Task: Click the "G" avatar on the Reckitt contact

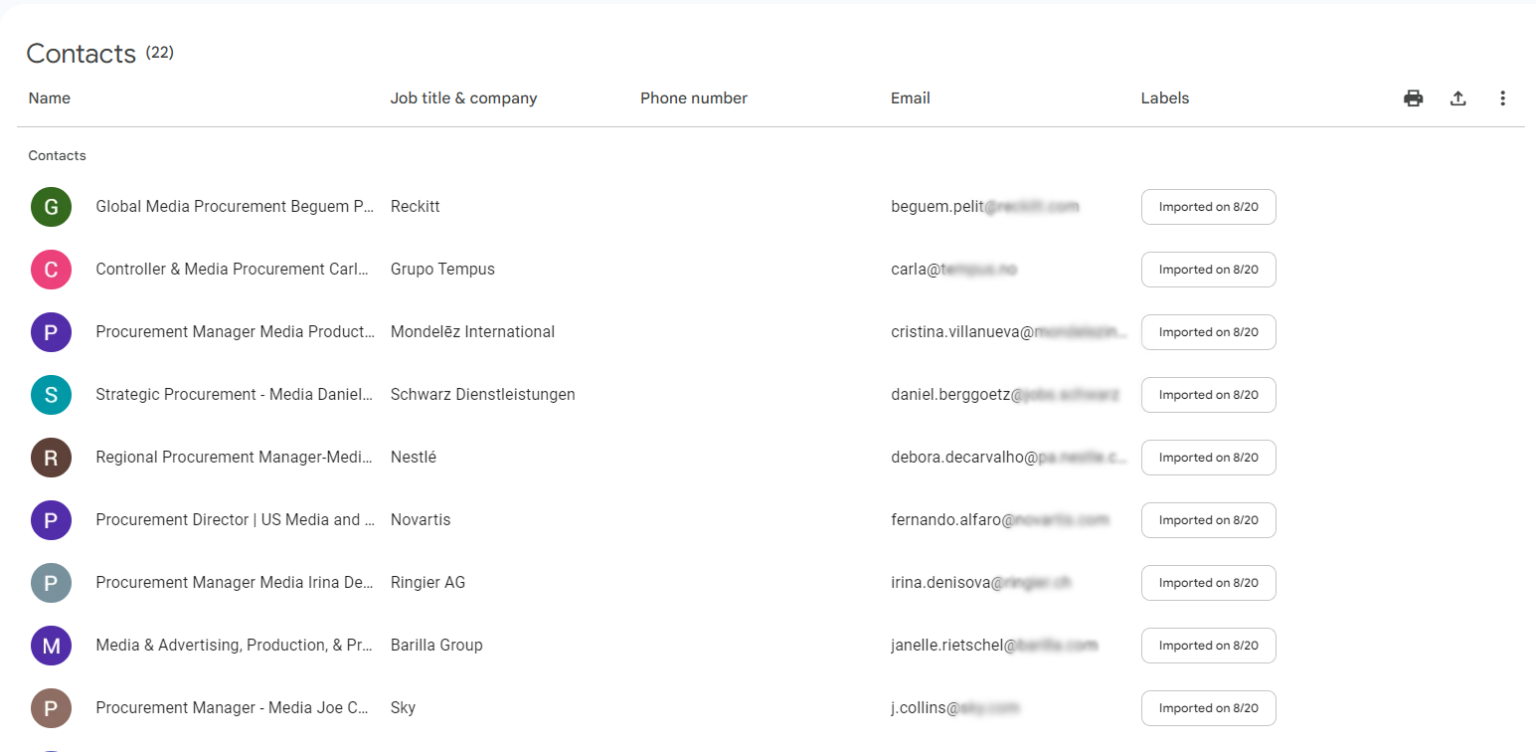Action: click(51, 206)
